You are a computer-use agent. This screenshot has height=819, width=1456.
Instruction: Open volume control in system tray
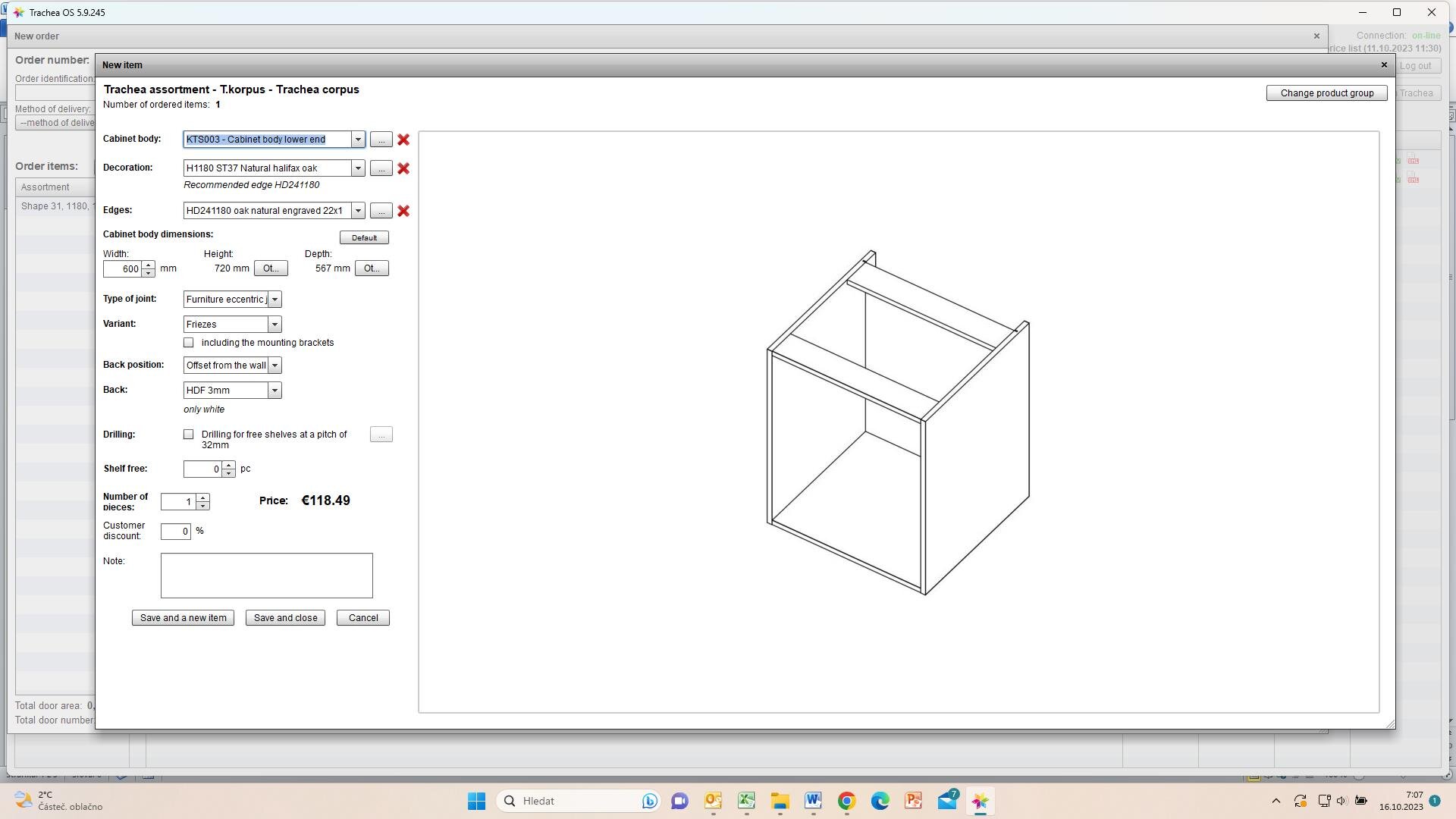coord(1341,801)
